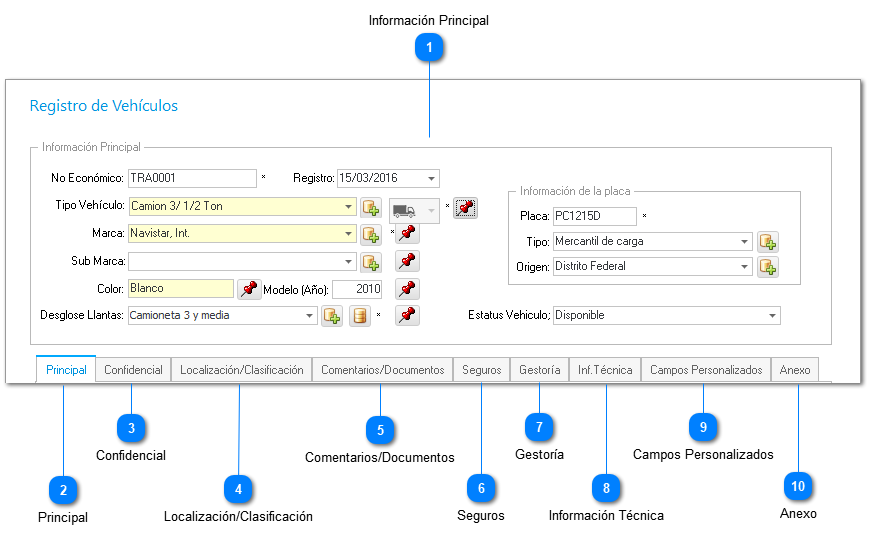
Task: Click add icon next to Desglose Llantas
Action: coord(332,316)
